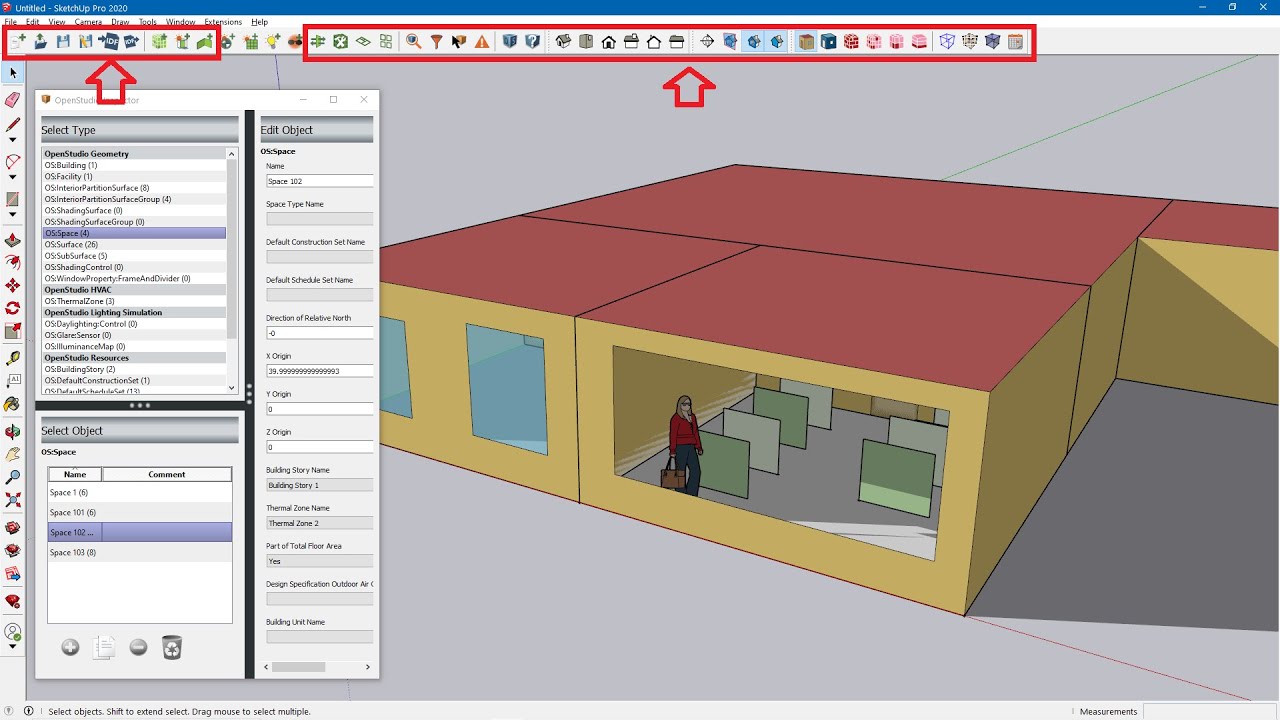Toggle the dark blue boundary-condition cube

pos(828,41)
